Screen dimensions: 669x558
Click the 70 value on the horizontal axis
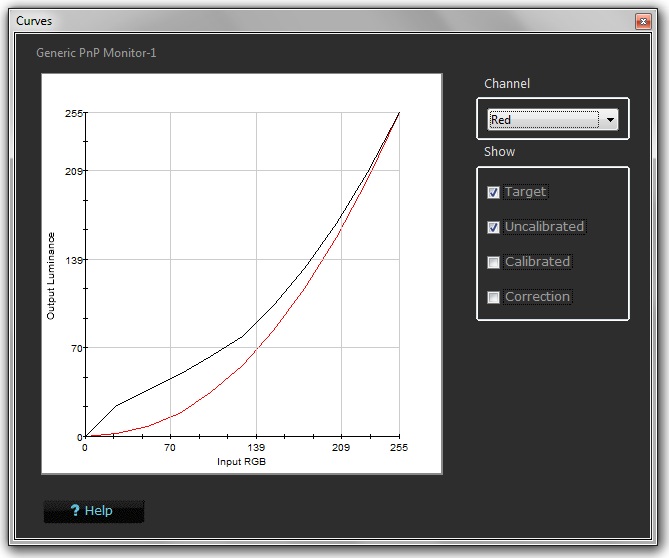coord(170,448)
